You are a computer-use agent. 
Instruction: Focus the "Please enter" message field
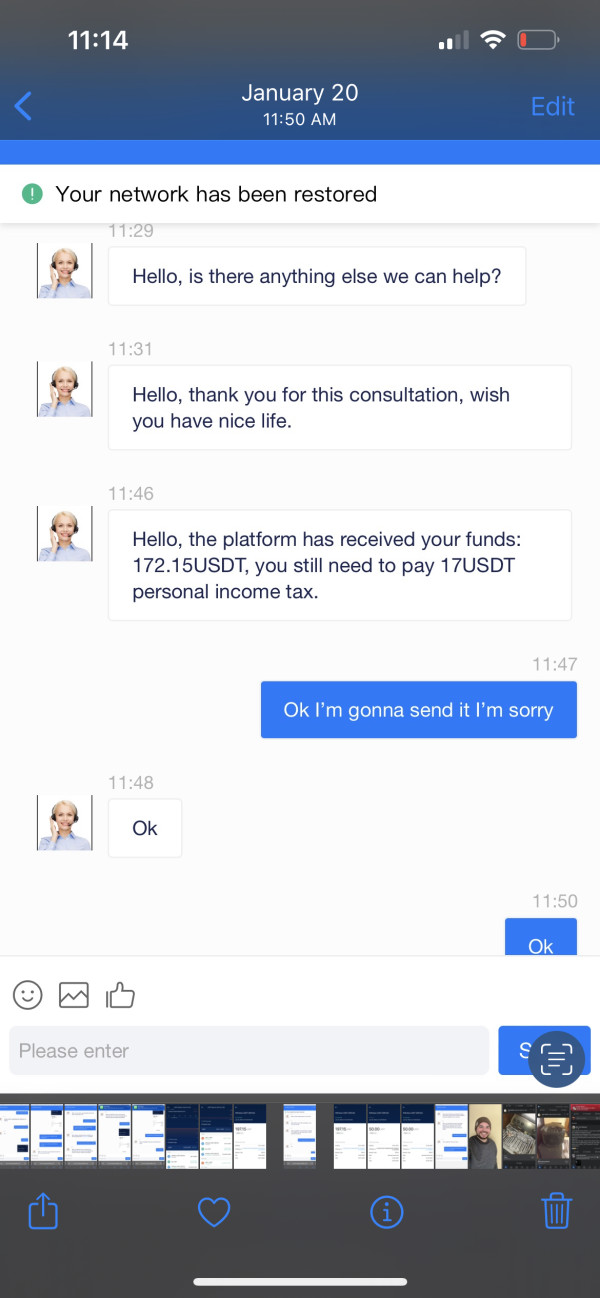click(248, 1051)
